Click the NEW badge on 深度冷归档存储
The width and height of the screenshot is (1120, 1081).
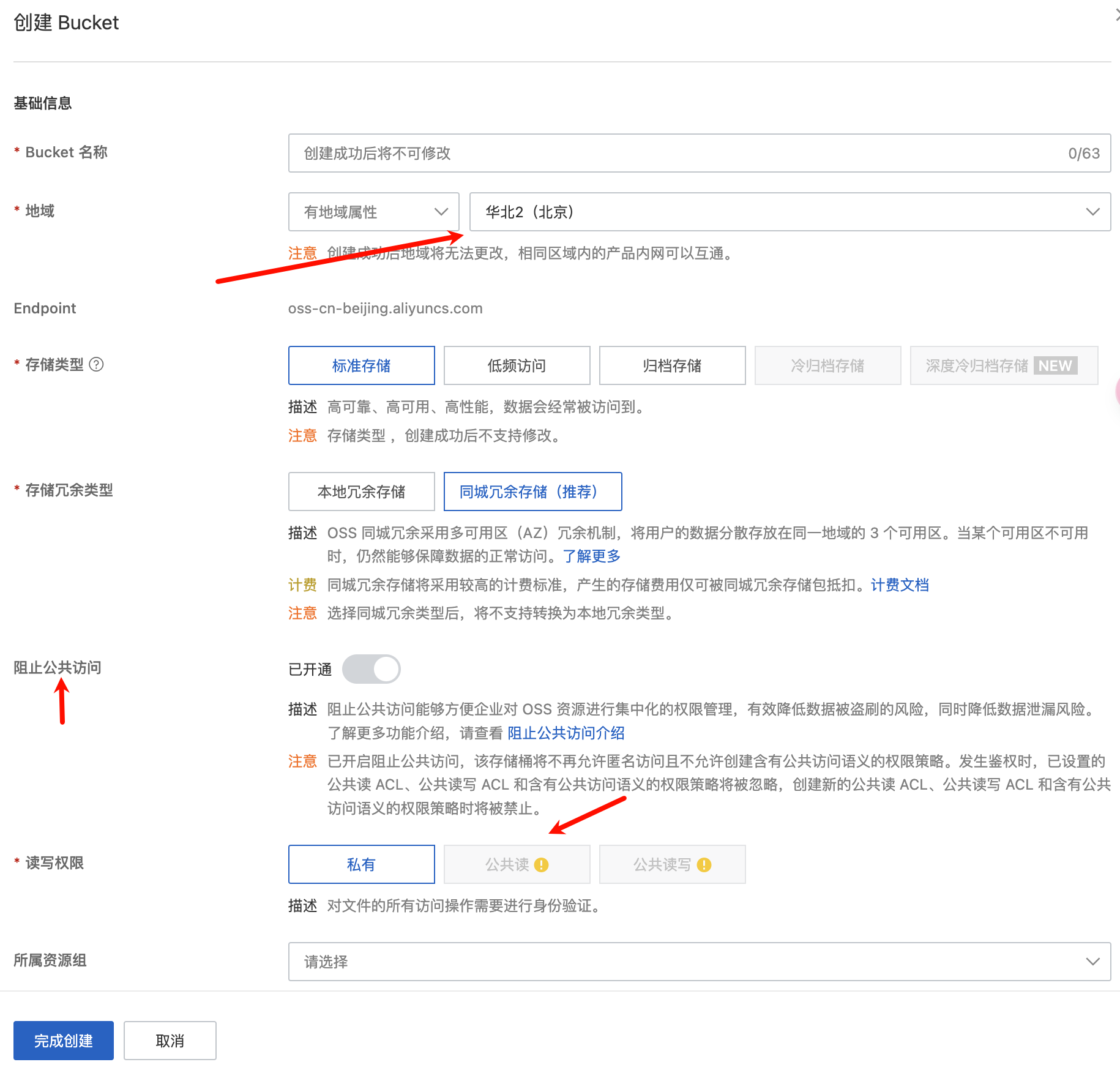pos(1055,365)
